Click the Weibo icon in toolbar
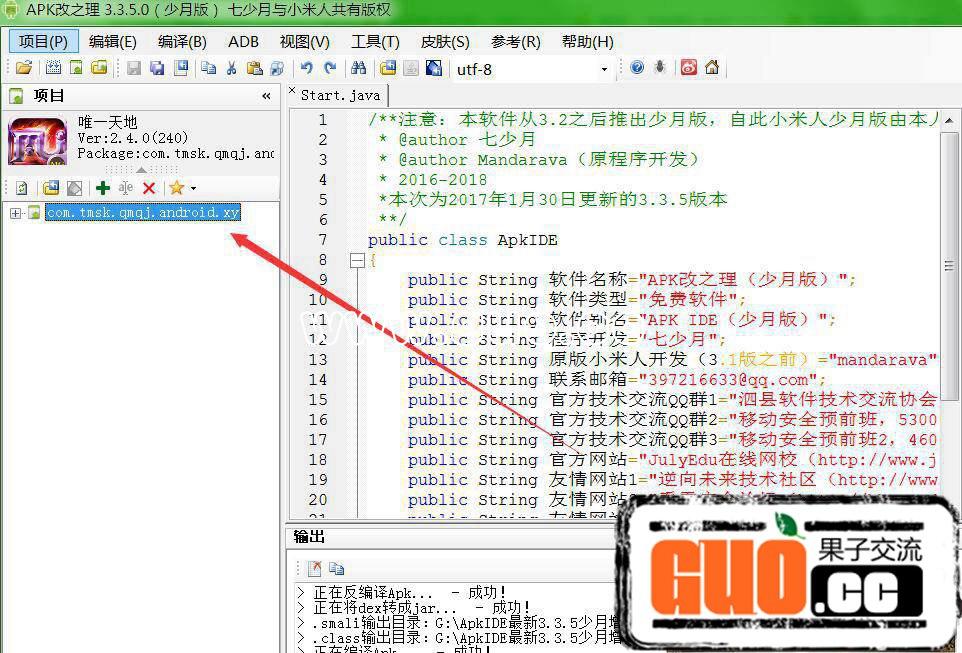962x653 pixels. click(x=688, y=68)
